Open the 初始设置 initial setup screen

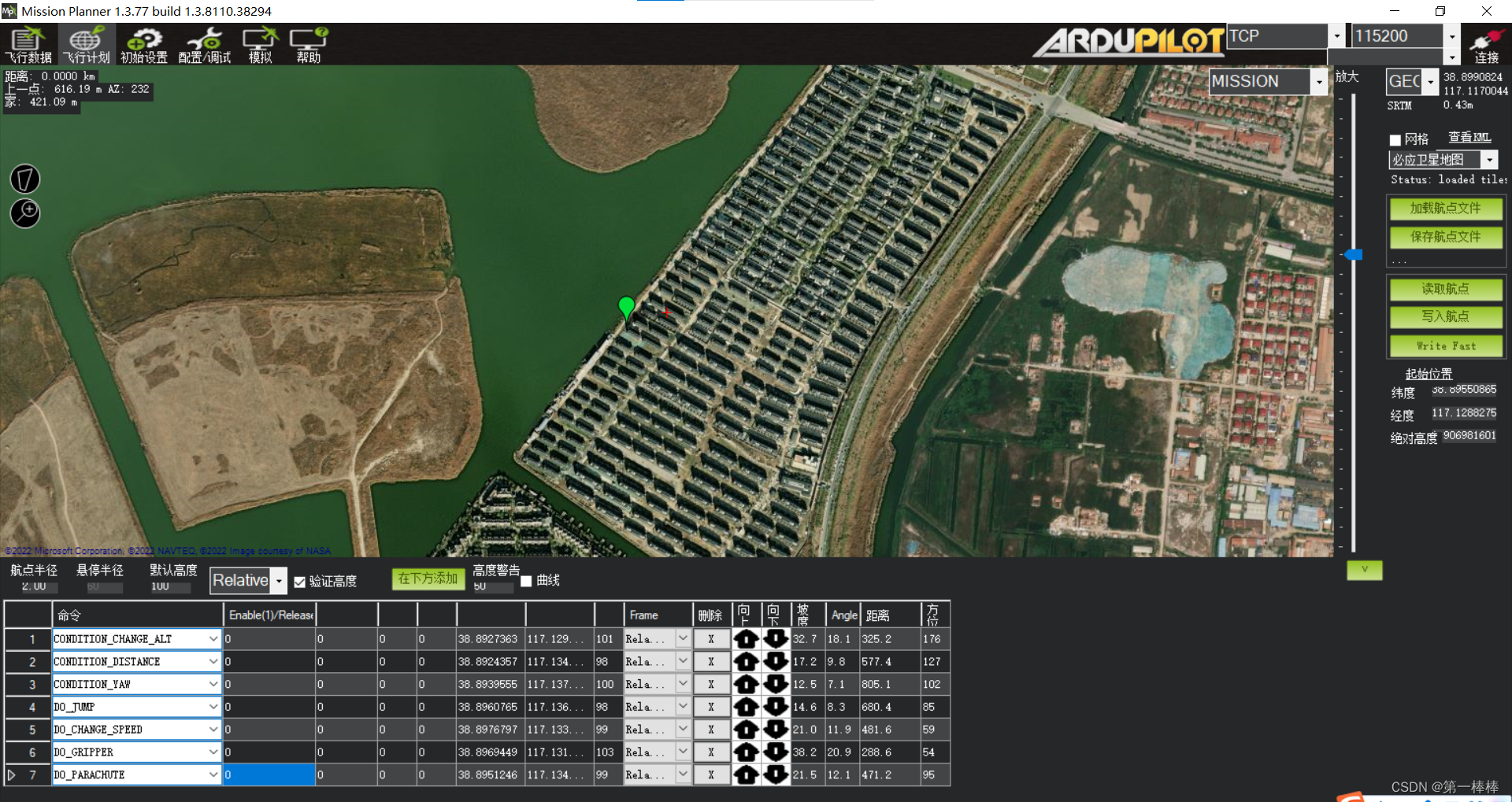[x=144, y=44]
